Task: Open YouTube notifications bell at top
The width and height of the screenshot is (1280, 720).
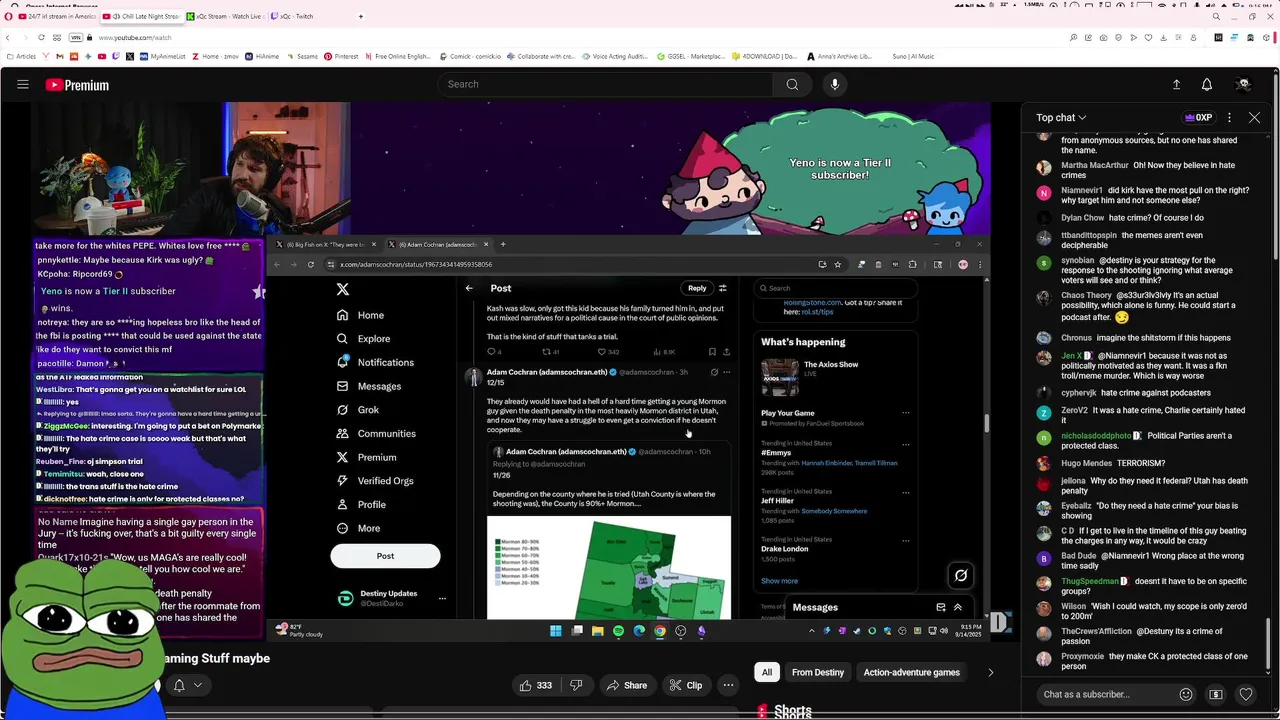Action: pyautogui.click(x=1207, y=85)
